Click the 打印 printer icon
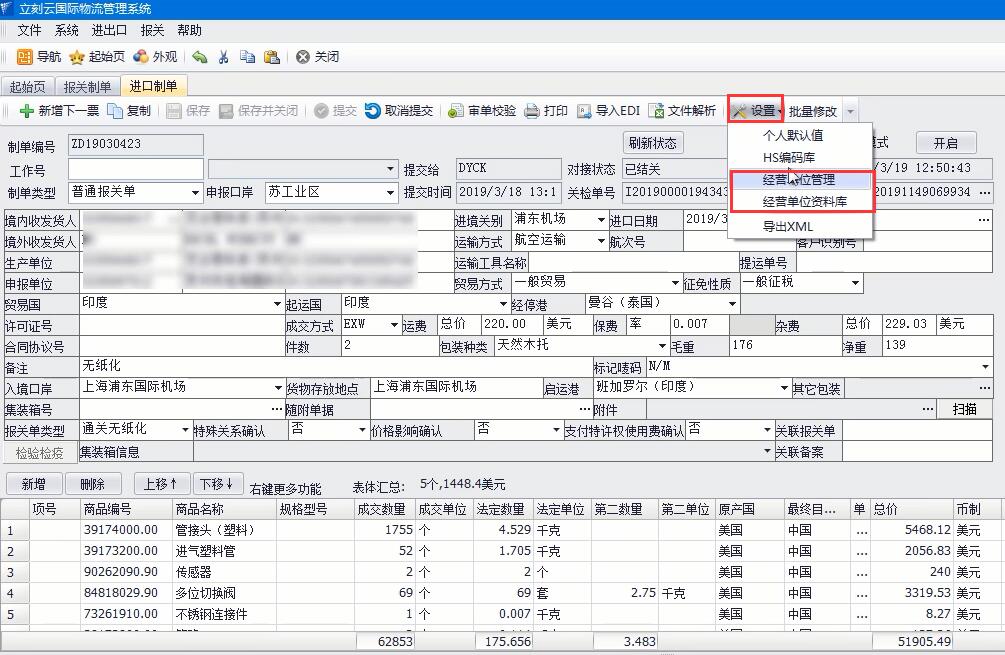The image size is (1005, 655). click(532, 111)
